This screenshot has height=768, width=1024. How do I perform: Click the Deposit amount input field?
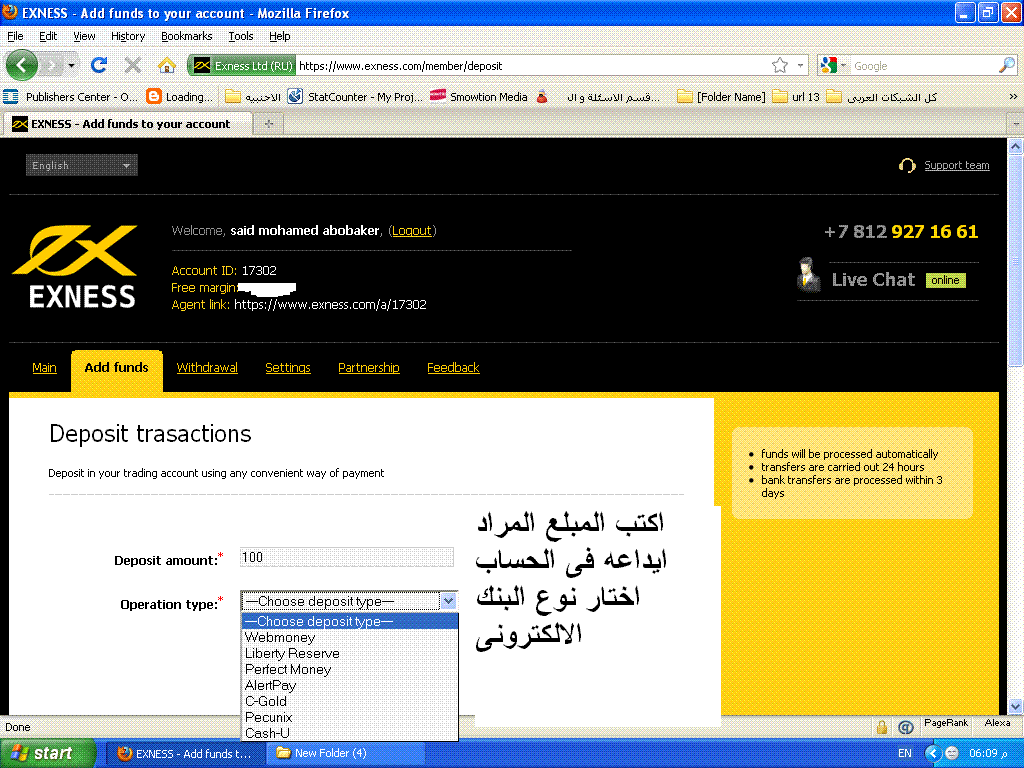pos(347,557)
